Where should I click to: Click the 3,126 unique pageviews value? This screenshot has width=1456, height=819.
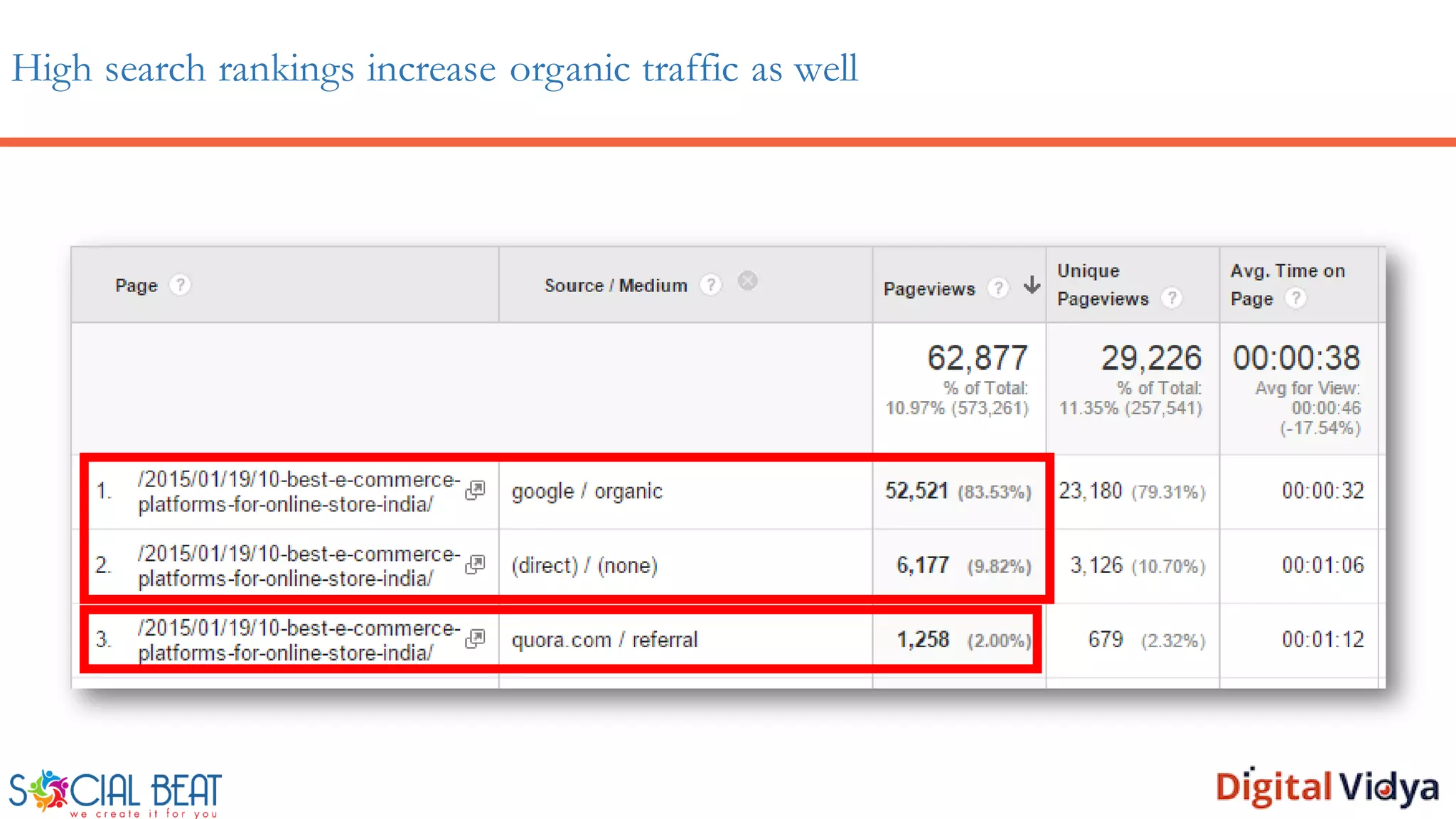pos(1097,565)
